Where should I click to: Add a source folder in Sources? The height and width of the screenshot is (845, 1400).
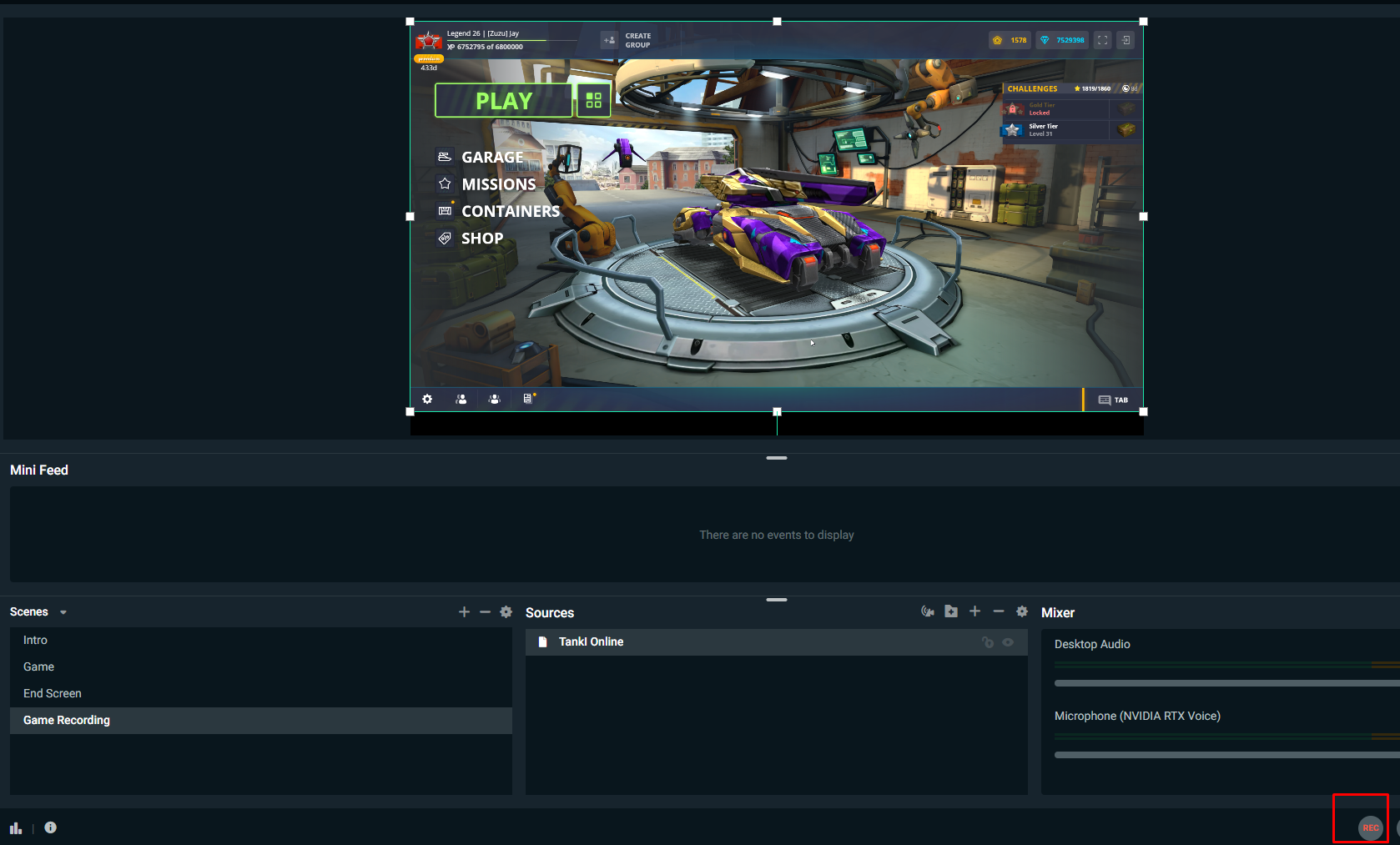tap(951, 611)
